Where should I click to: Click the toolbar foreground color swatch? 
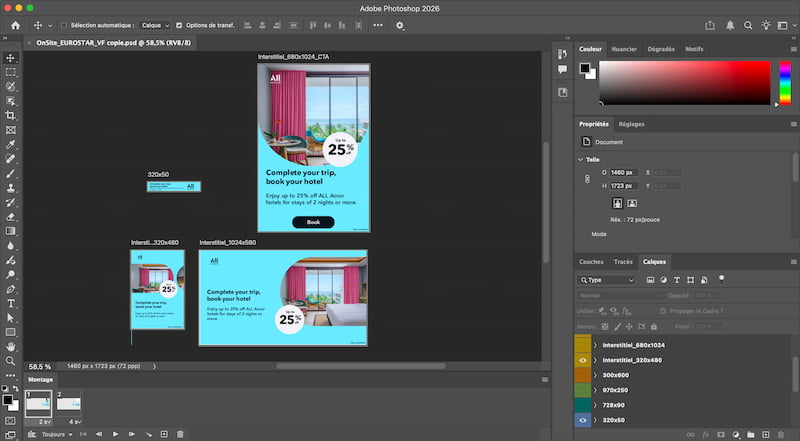[x=8, y=400]
